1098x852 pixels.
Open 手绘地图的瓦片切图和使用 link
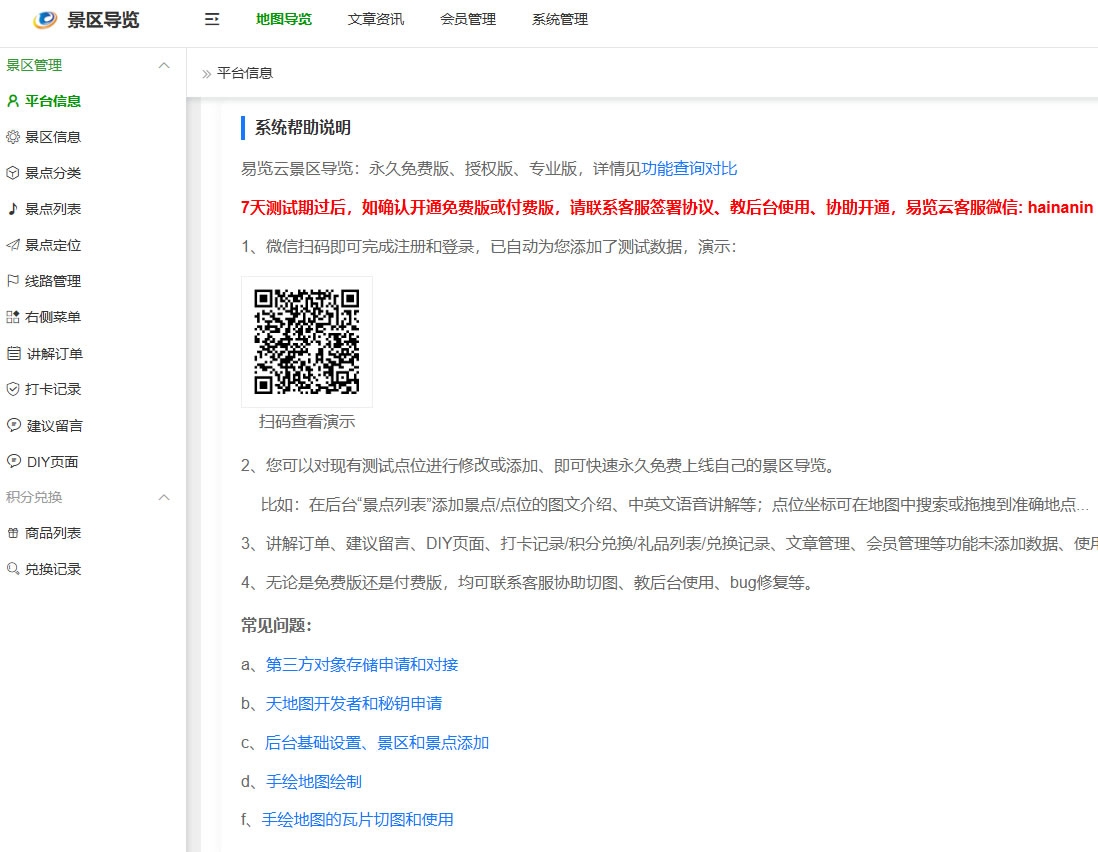[x=357, y=819]
